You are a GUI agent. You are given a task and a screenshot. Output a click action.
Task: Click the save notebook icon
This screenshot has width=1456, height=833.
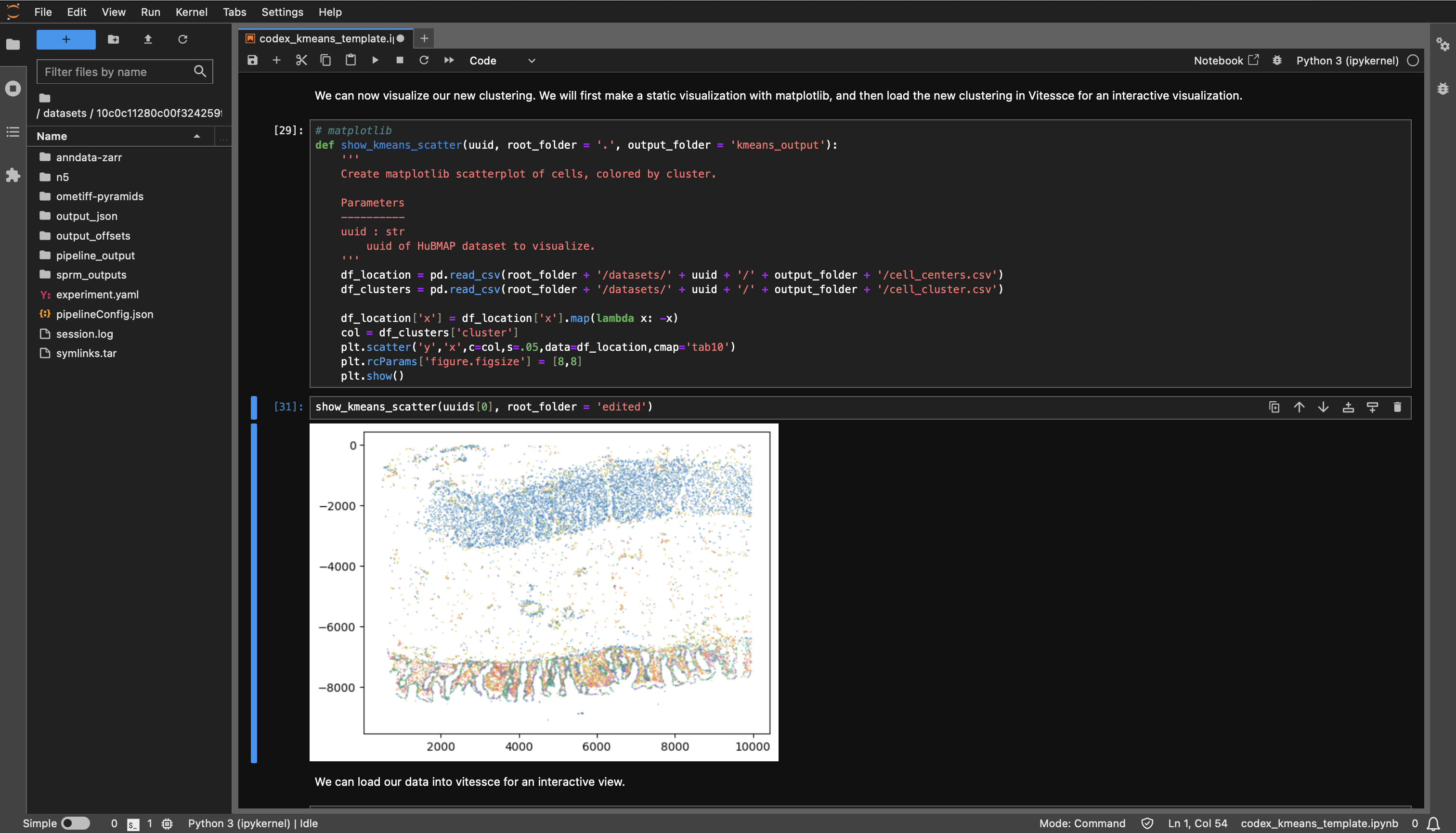coord(253,60)
